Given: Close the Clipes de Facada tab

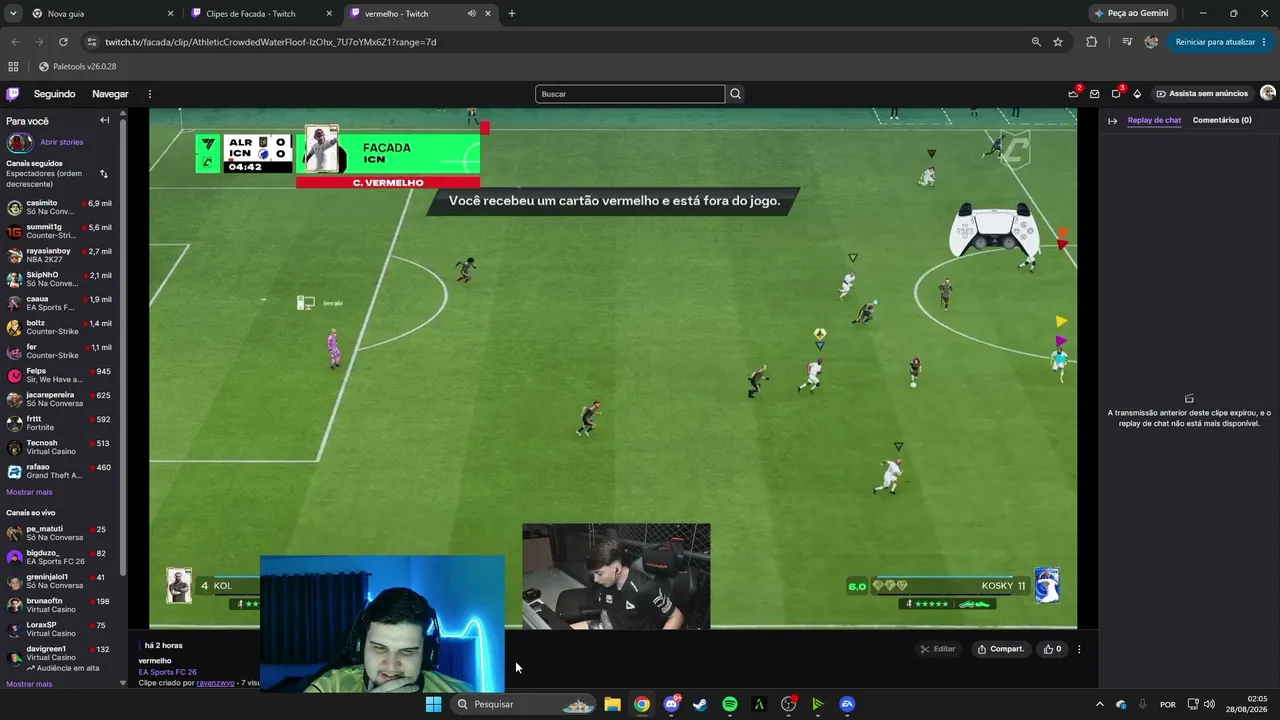Looking at the screenshot, I should pos(329,14).
